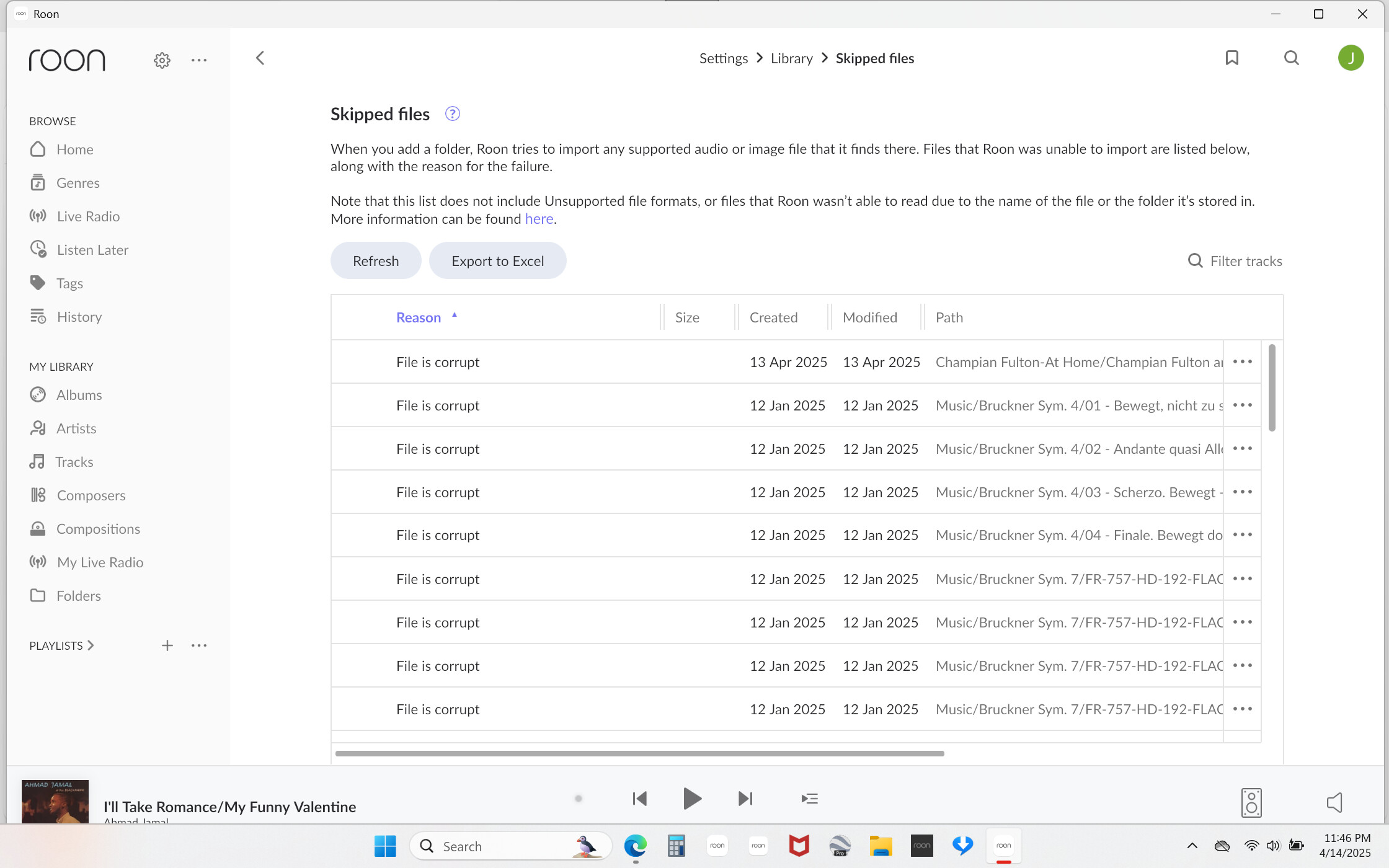Open Tracks in My Library
The width and height of the screenshot is (1389, 868).
pyautogui.click(x=61, y=462)
